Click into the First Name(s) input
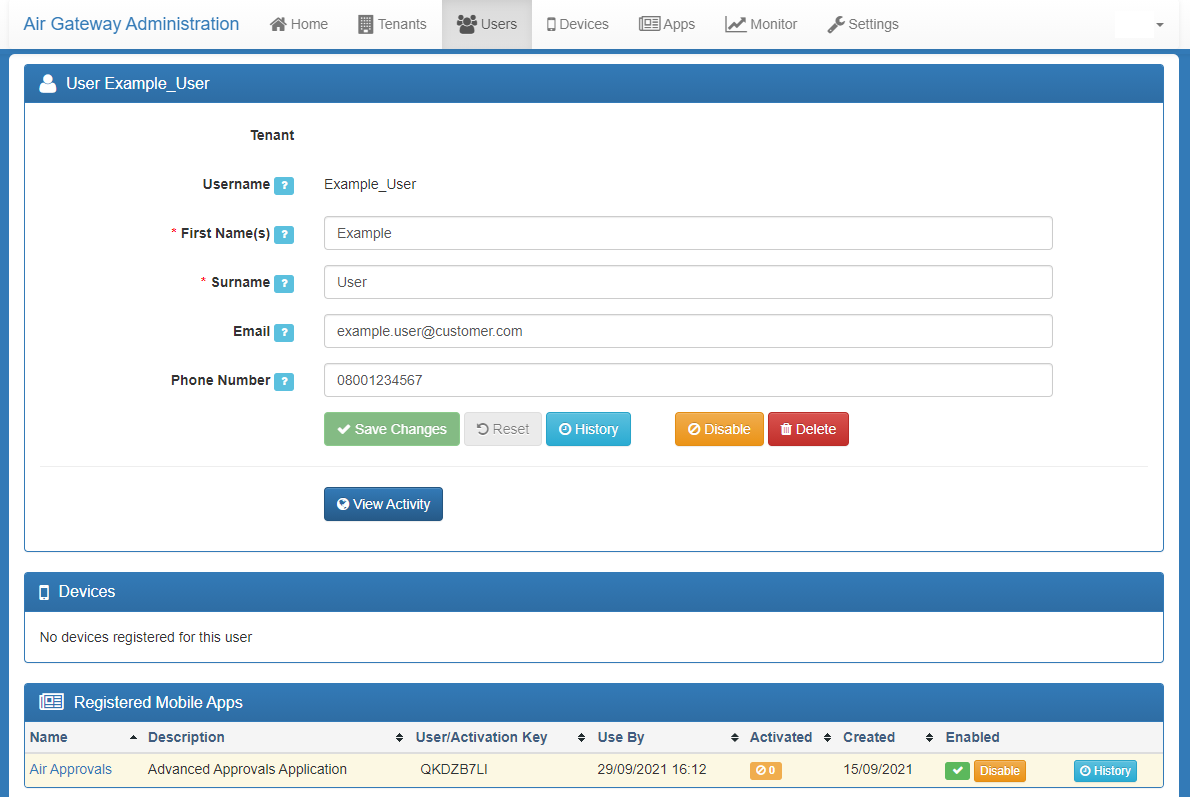The image size is (1191, 798). (x=688, y=233)
